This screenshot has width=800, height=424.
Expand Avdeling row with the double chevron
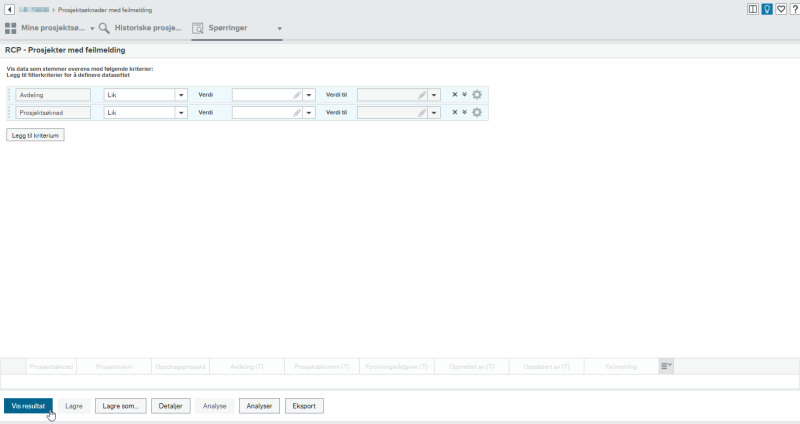(464, 94)
